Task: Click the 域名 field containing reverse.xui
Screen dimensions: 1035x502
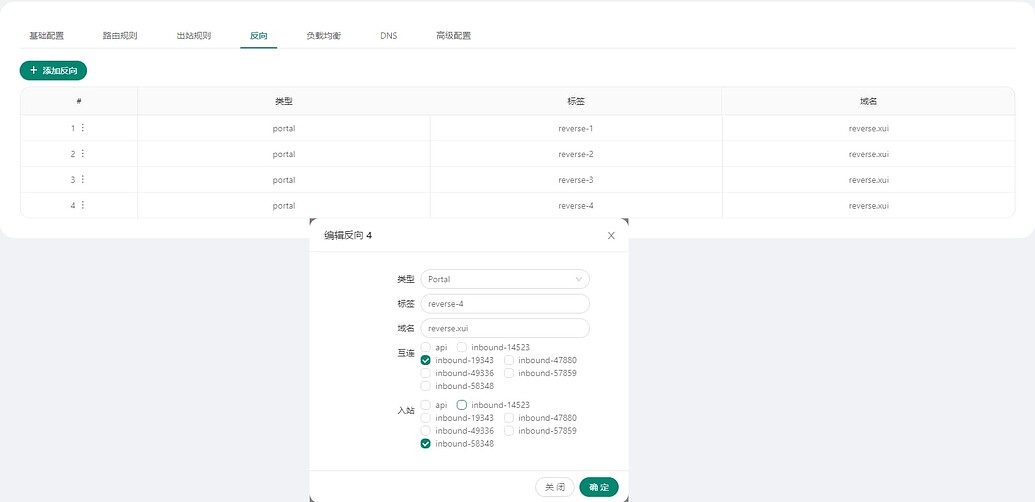Action: (505, 329)
